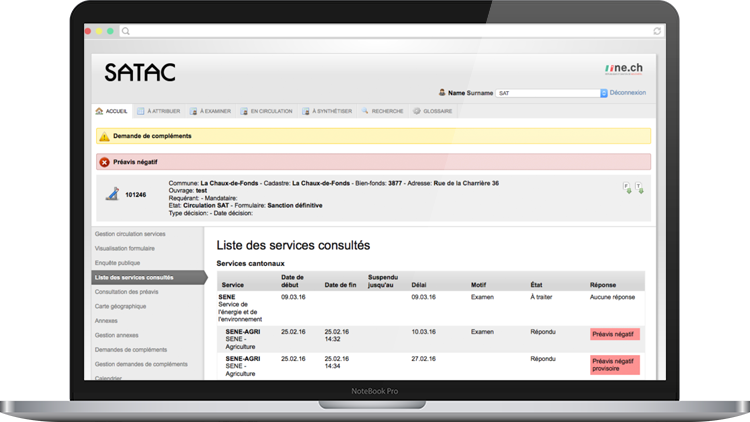Image resolution: width=750 pixels, height=422 pixels.
Task: Click the Glossaire tab icon
Action: click(417, 111)
